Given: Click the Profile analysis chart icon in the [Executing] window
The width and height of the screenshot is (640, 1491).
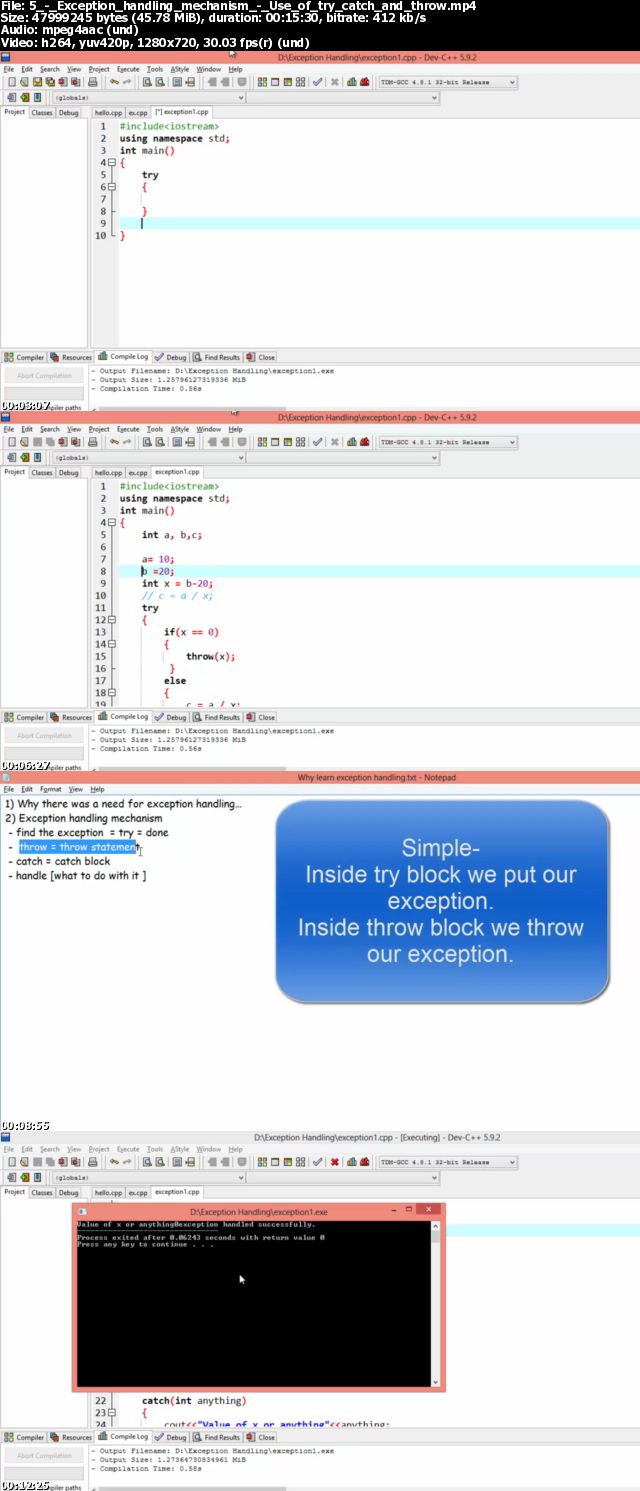Looking at the screenshot, I should [352, 1162].
